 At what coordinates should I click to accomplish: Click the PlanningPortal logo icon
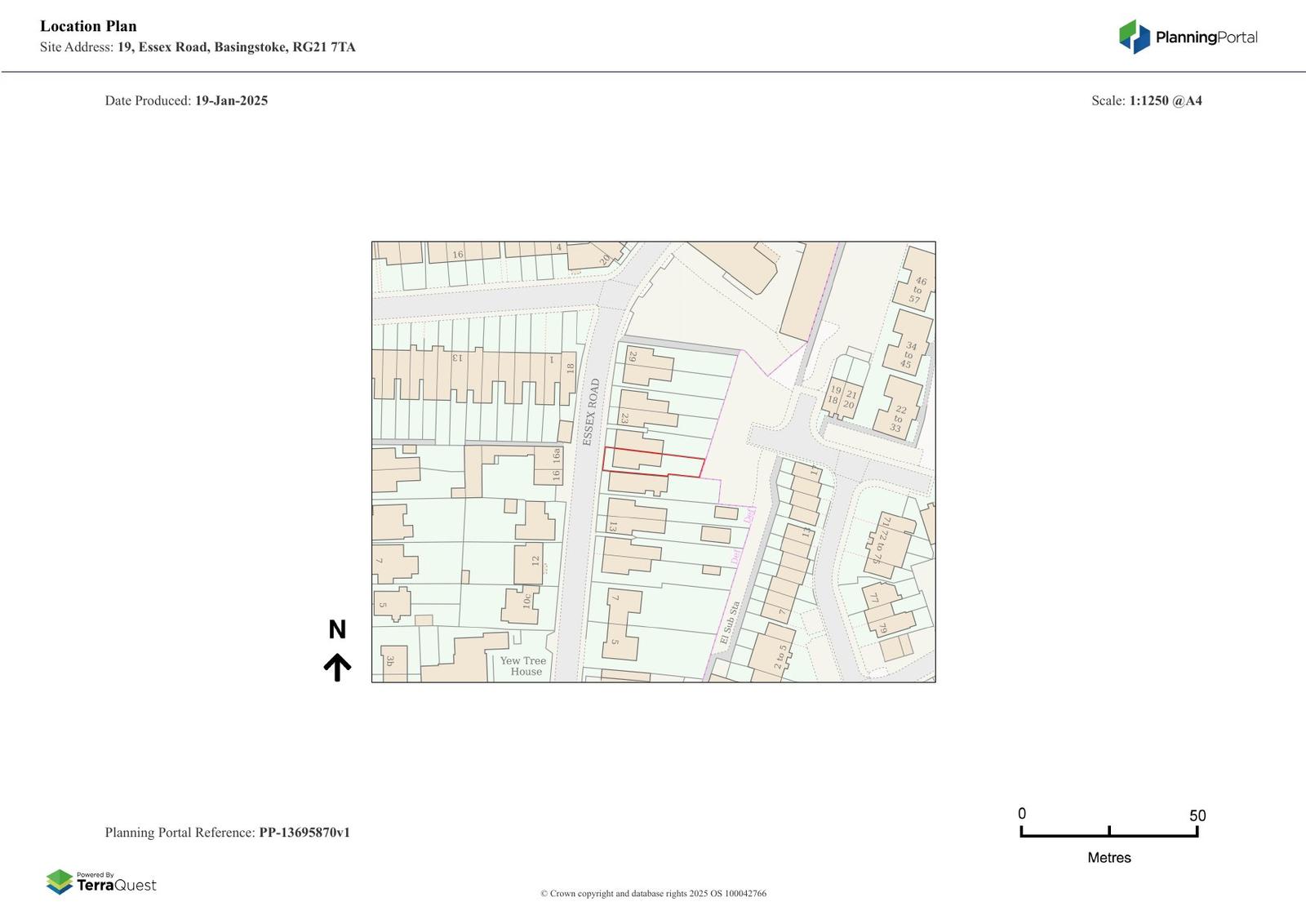coord(1134,37)
